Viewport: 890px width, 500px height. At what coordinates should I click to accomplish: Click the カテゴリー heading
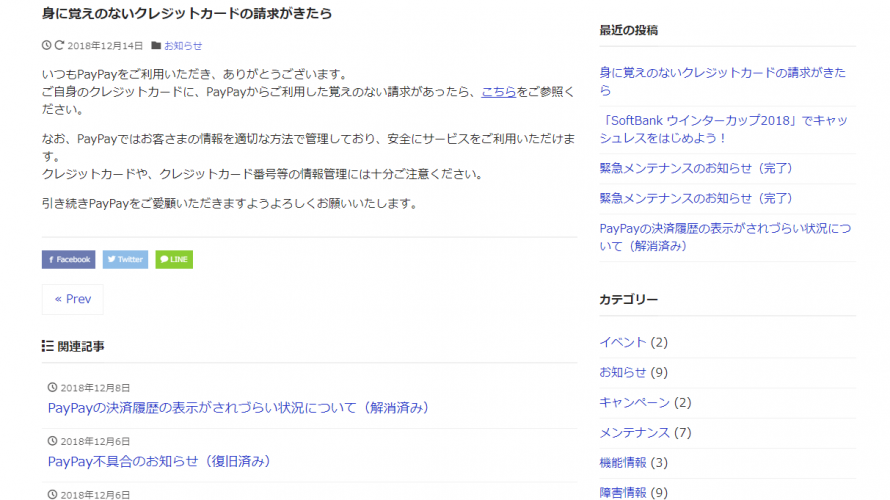point(628,299)
